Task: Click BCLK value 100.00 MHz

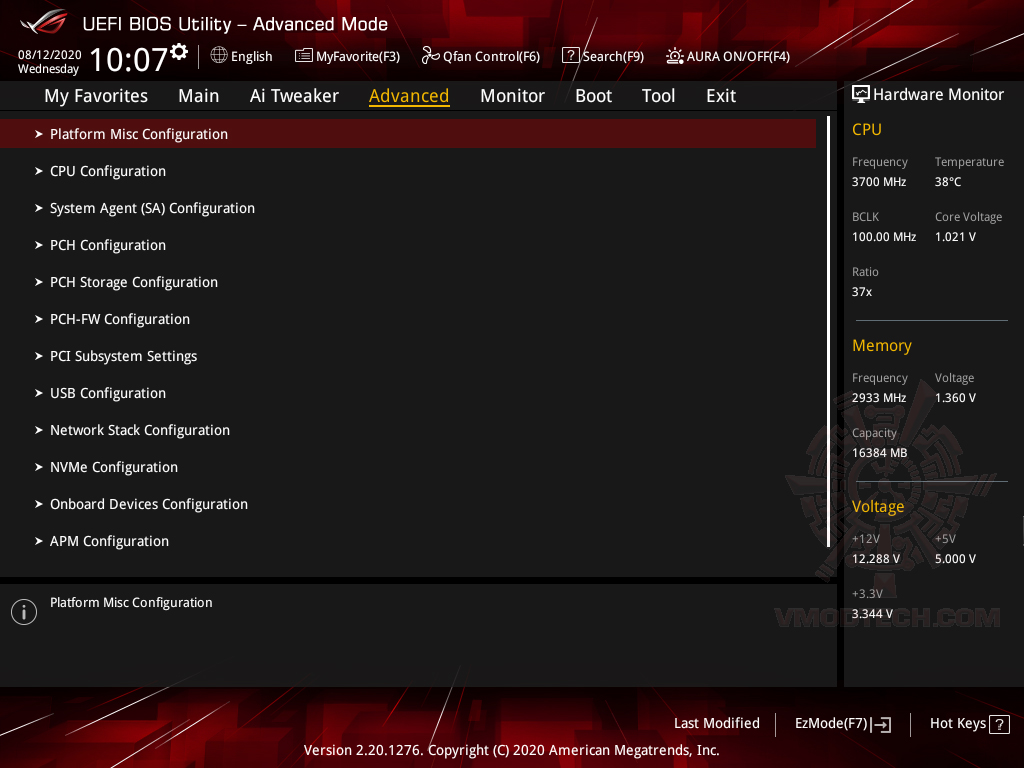Action: click(884, 237)
